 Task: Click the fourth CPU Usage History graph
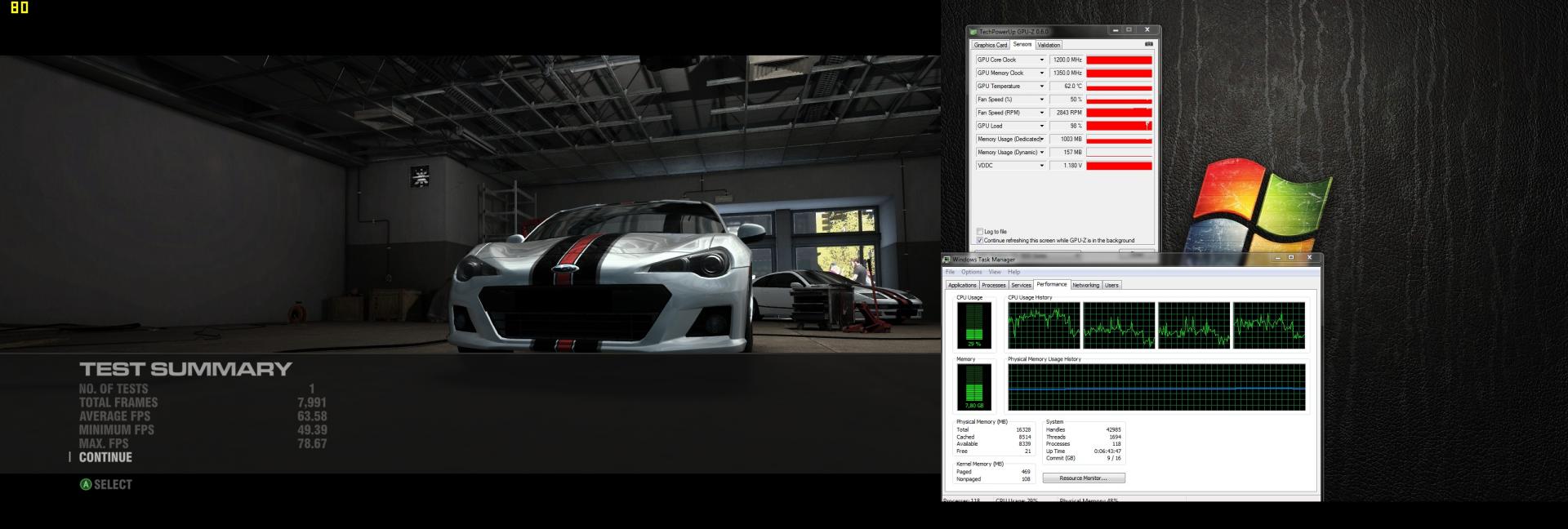(x=1269, y=325)
